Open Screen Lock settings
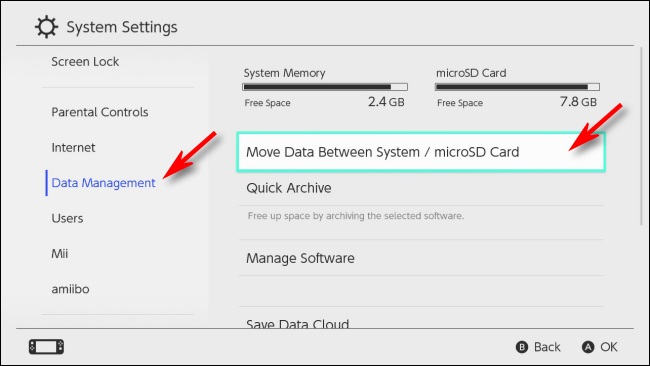The image size is (650, 366). 85,62
